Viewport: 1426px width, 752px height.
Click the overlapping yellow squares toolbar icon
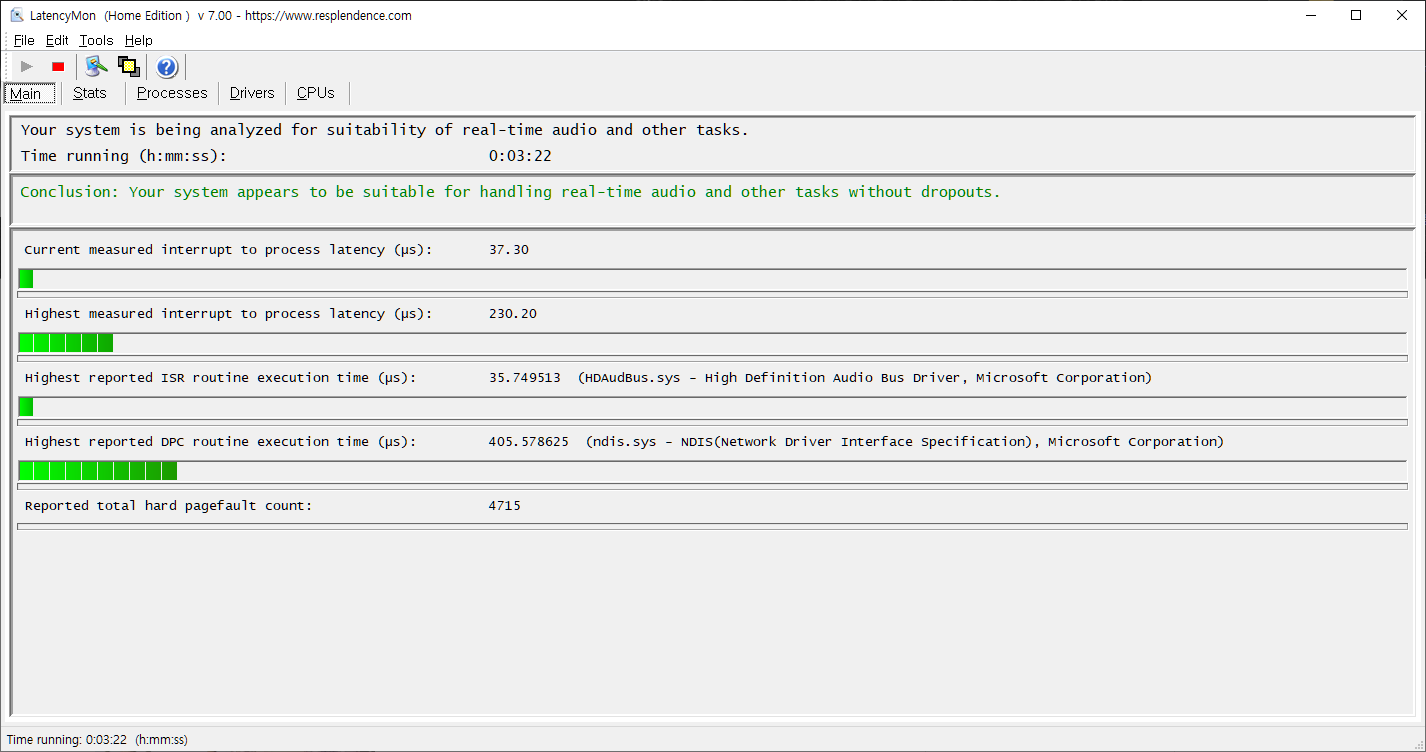point(128,67)
